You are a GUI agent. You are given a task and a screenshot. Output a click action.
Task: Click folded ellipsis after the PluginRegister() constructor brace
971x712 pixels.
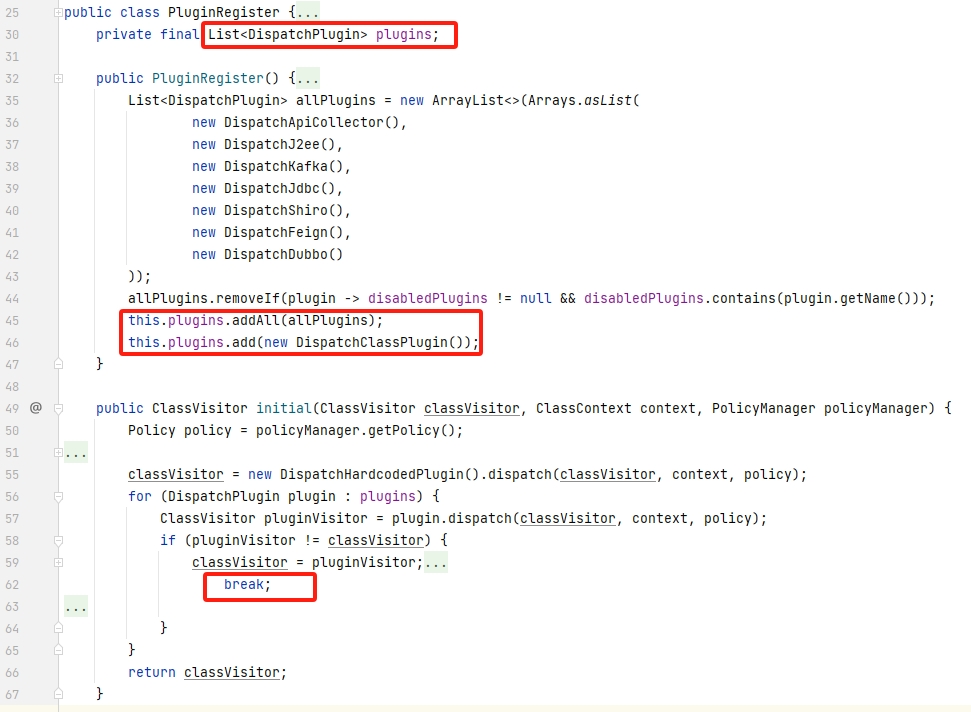point(308,78)
